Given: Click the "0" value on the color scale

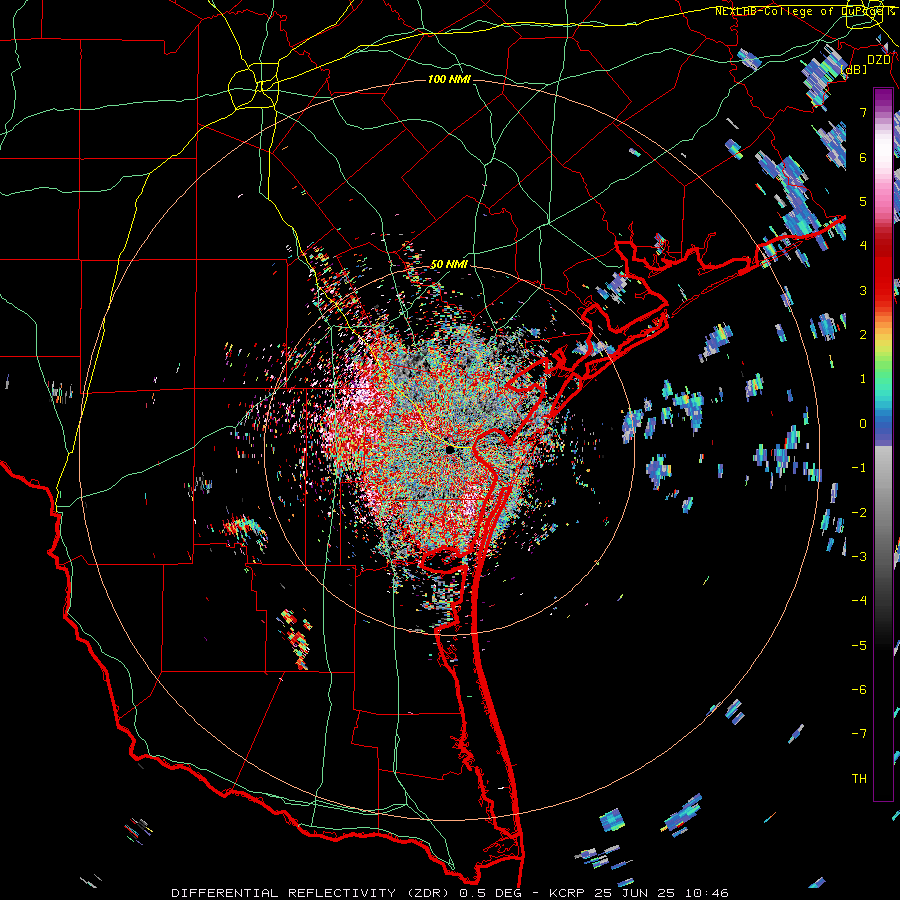Looking at the screenshot, I should coord(863,424).
